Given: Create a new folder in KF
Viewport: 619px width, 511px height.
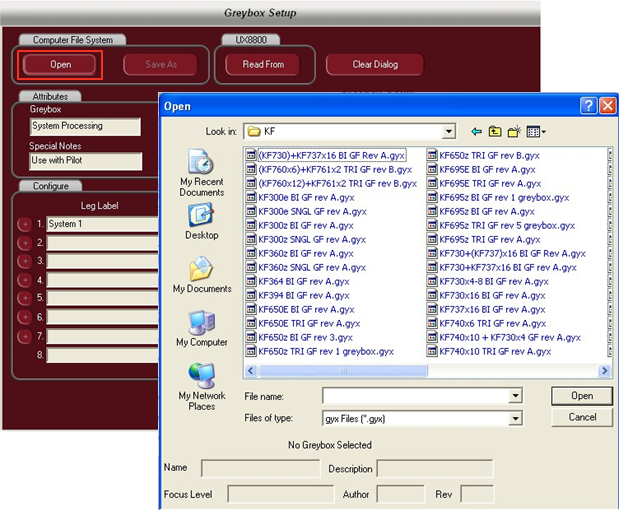Looking at the screenshot, I should [x=514, y=131].
